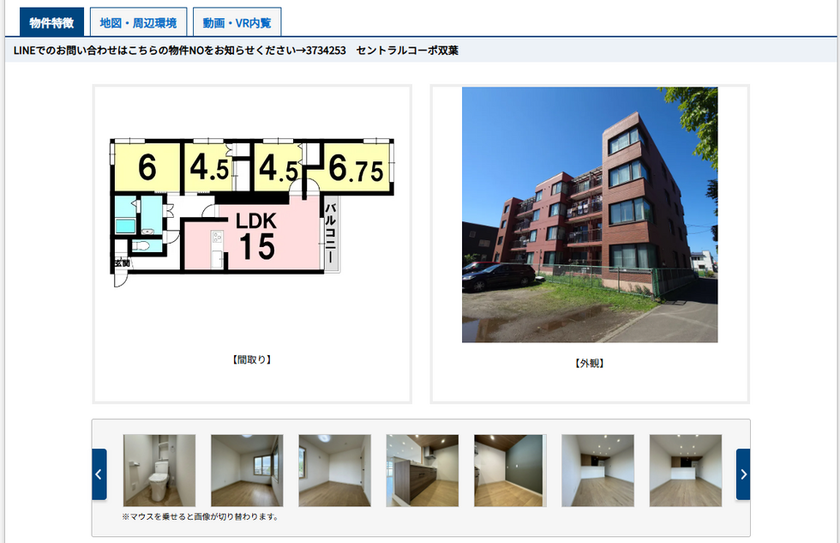
Task: Click the building exterior photo
Action: tap(589, 215)
